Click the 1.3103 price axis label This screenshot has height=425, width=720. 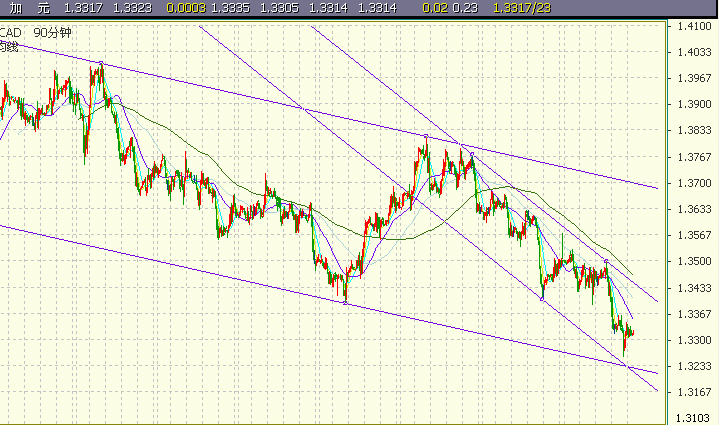click(693, 418)
